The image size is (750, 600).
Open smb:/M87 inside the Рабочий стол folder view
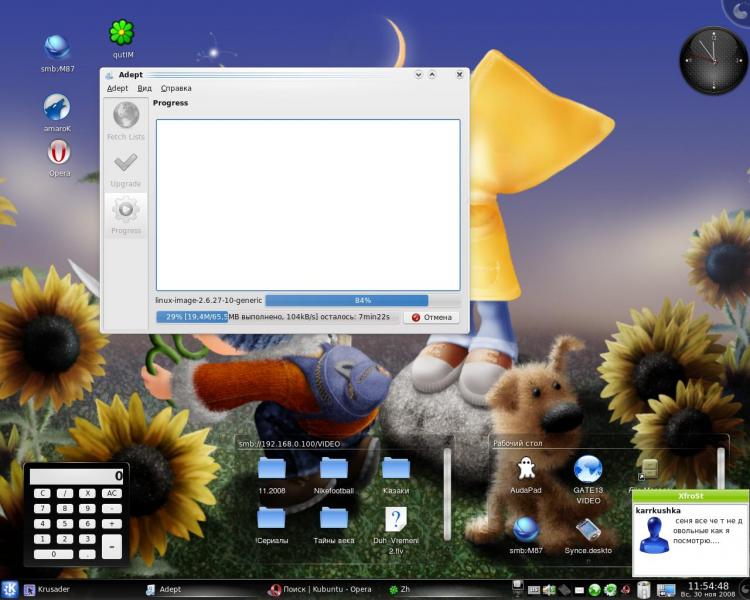point(526,530)
